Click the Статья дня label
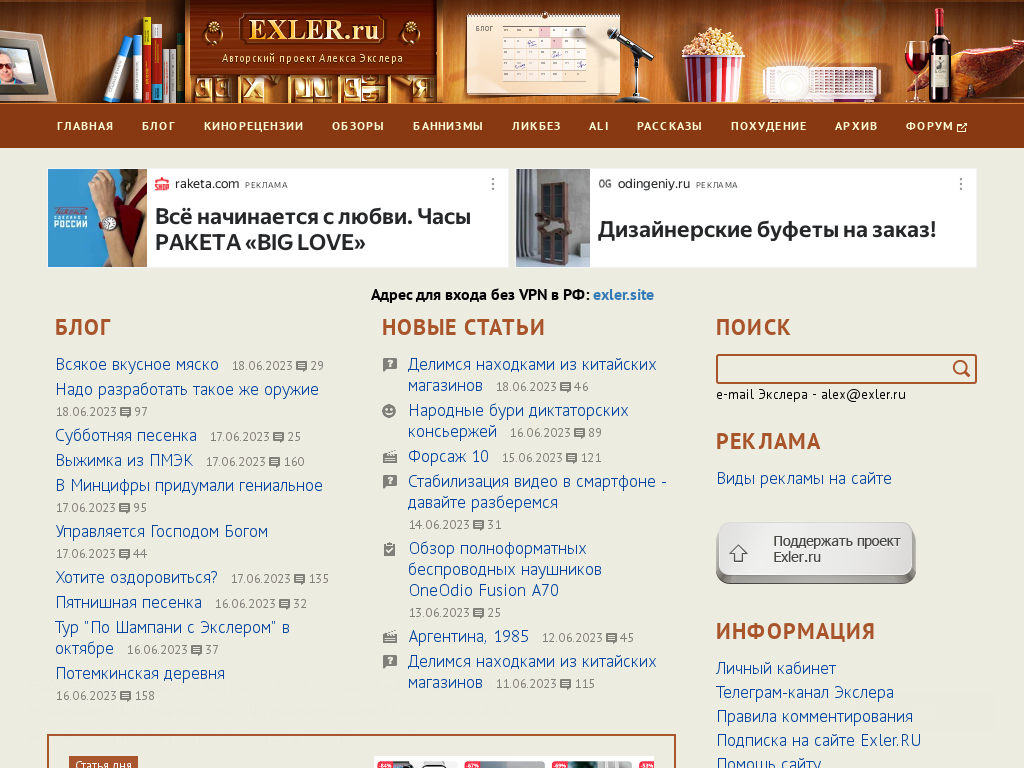Viewport: 1024px width, 768px height. coord(103,762)
